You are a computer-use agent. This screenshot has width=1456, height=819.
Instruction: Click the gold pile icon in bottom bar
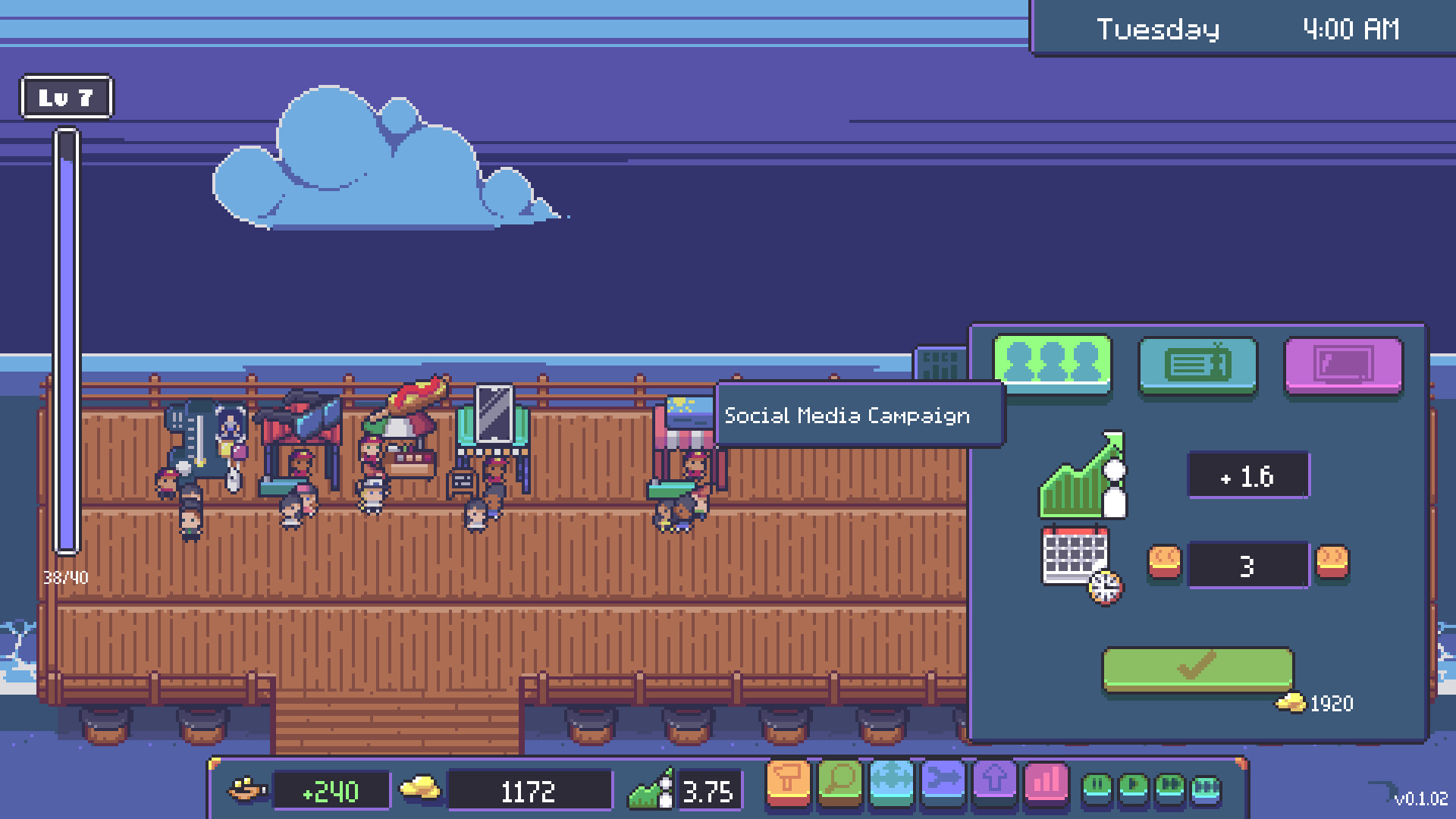coord(420,787)
